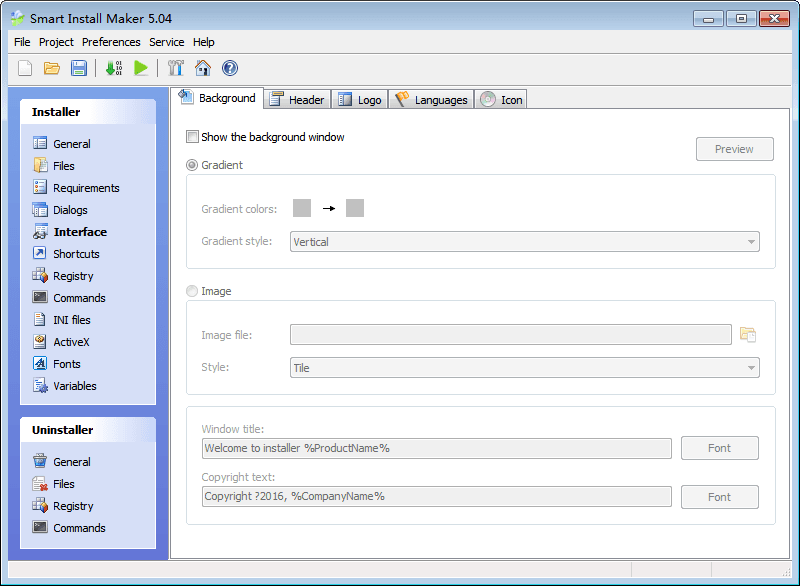
Task: Open Installer Commands section
Action: tap(69, 298)
